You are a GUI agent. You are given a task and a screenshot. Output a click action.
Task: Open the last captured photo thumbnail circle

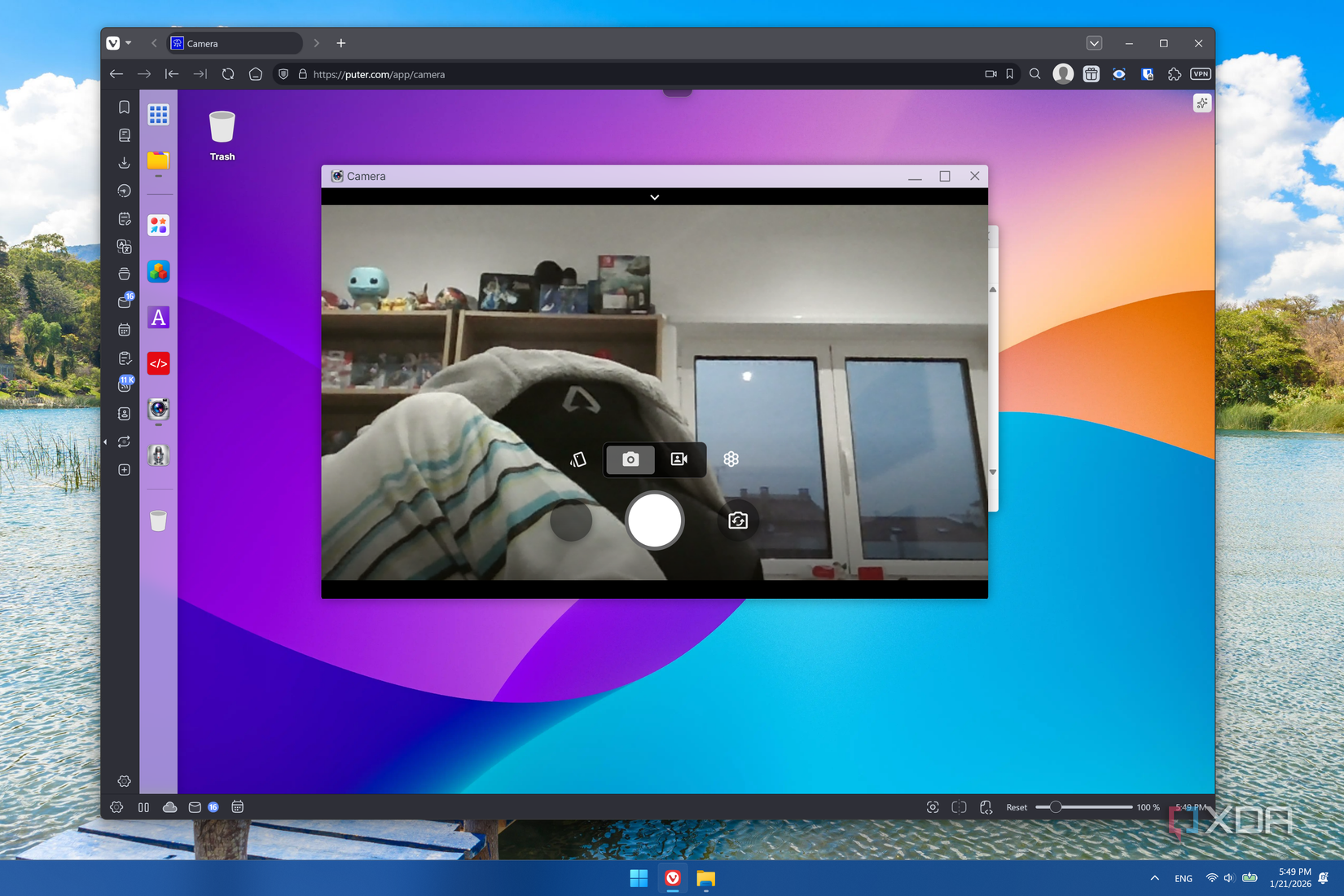coord(571,520)
